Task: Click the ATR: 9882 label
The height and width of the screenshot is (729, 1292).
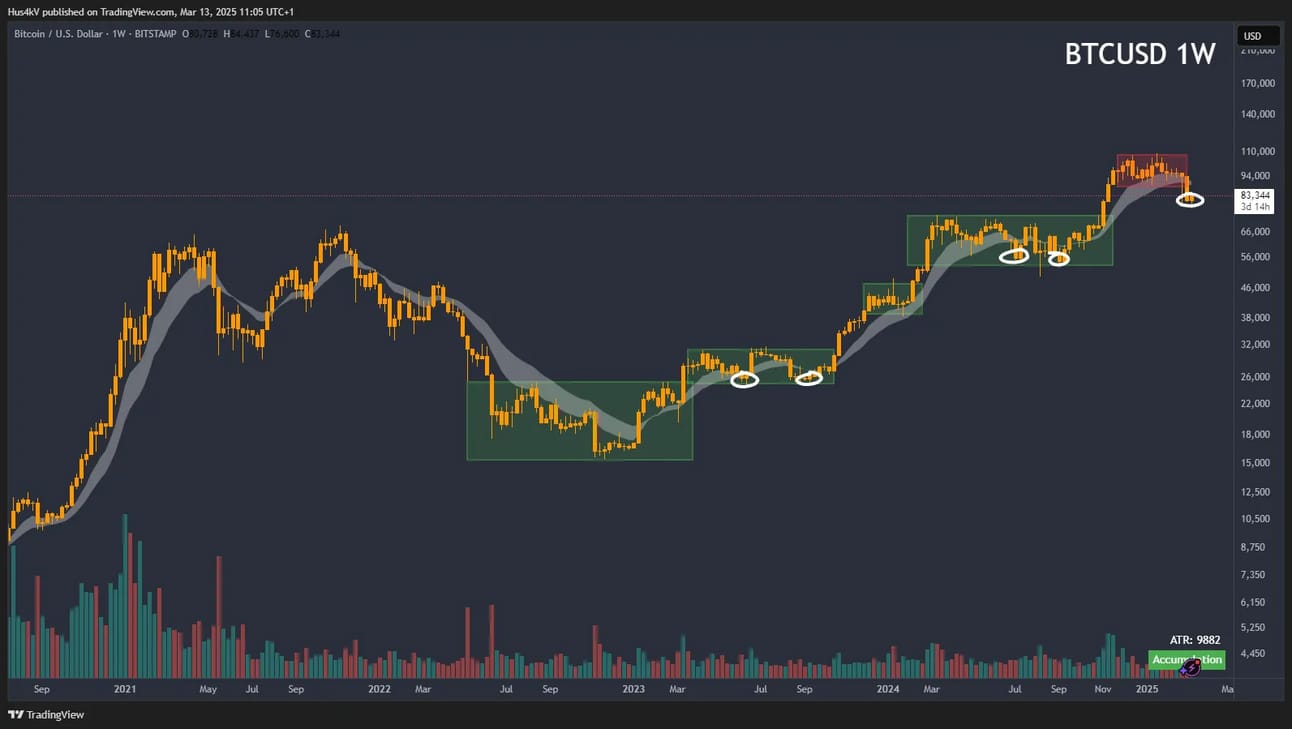Action: click(x=1195, y=639)
